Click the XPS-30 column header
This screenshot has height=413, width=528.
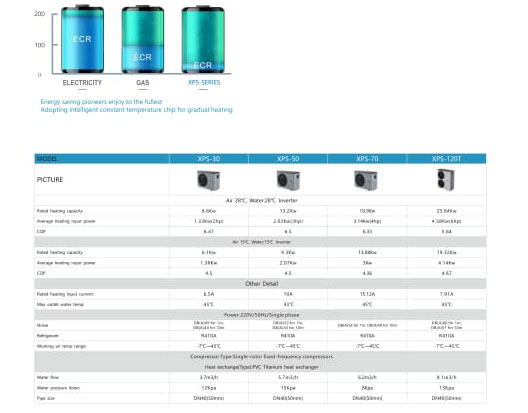tap(209, 159)
